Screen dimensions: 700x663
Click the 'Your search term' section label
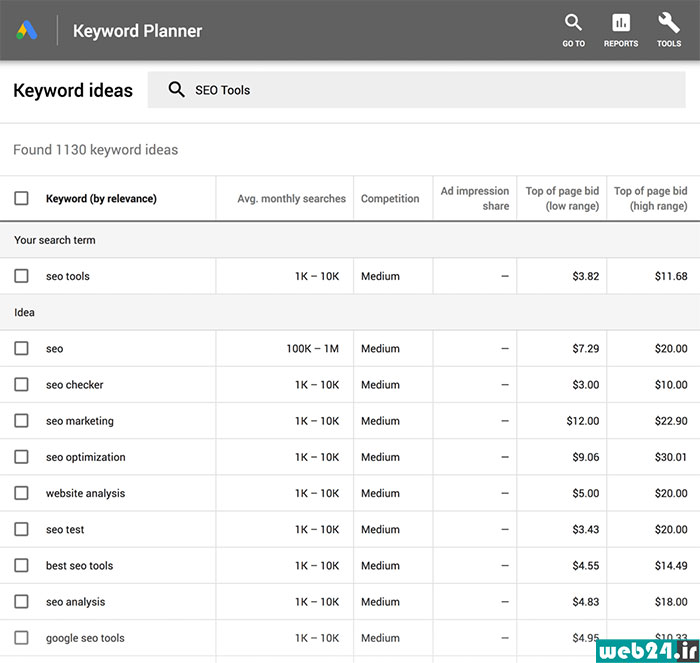click(54, 240)
